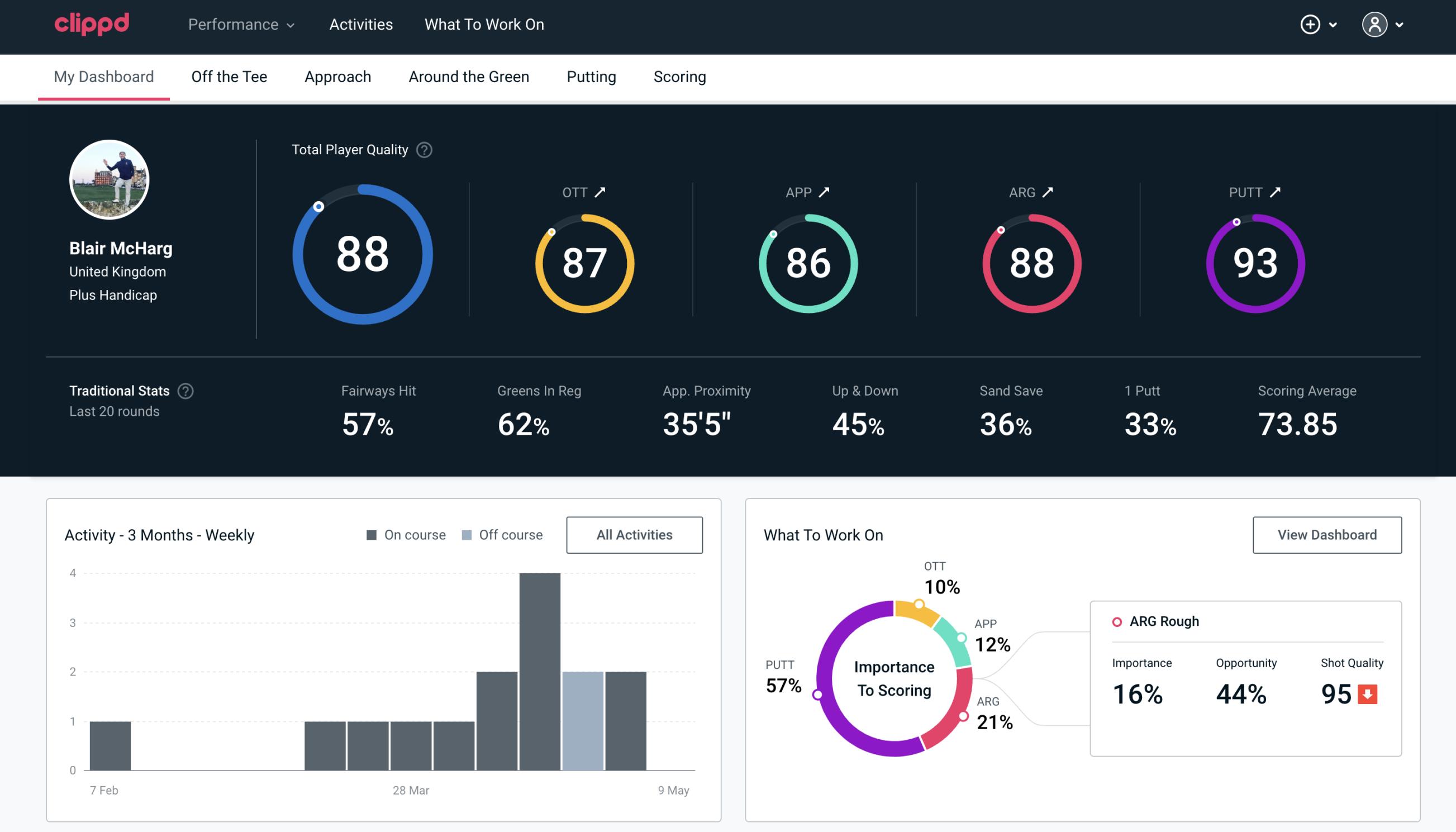Click the Around the Green tab

[468, 76]
